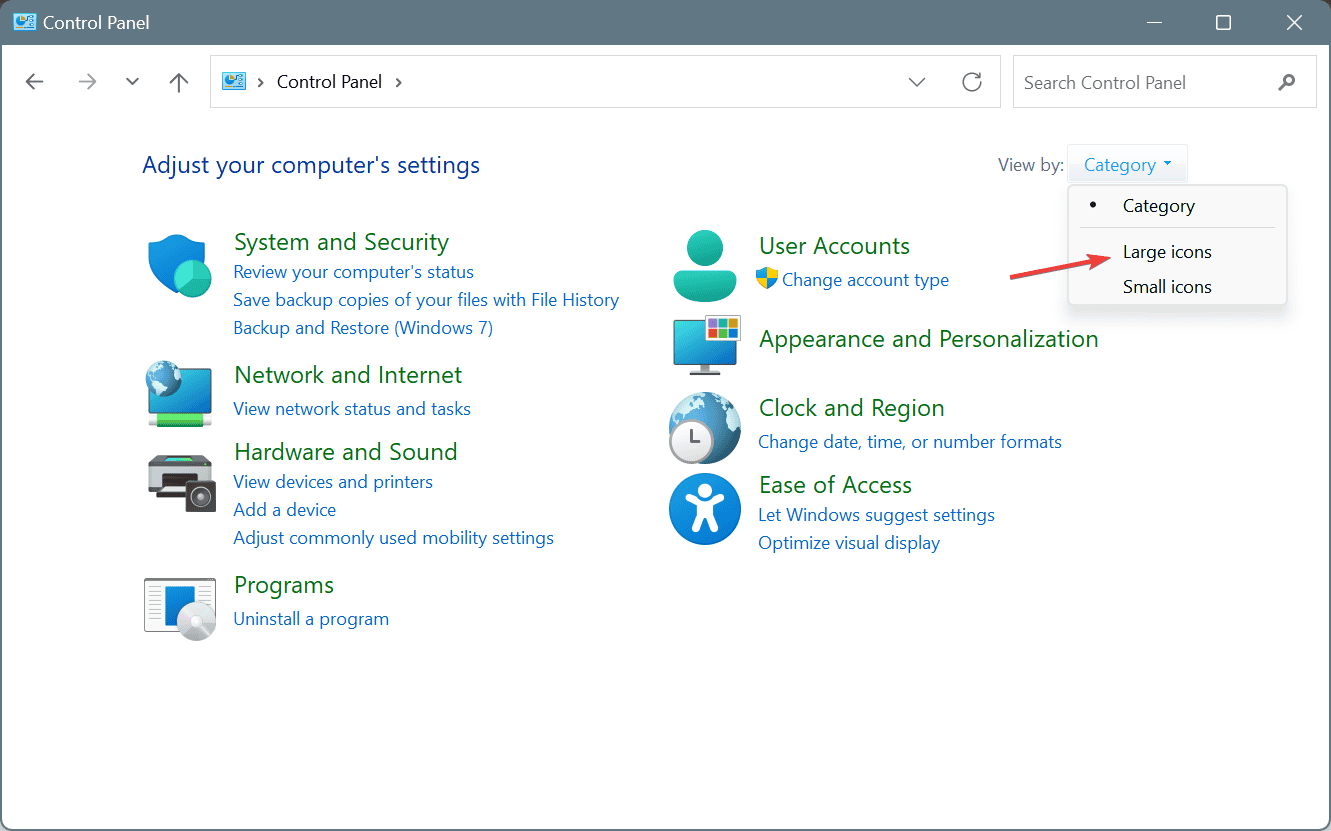The width and height of the screenshot is (1331, 831).
Task: Click Let Windows suggest settings
Action: coord(876,515)
